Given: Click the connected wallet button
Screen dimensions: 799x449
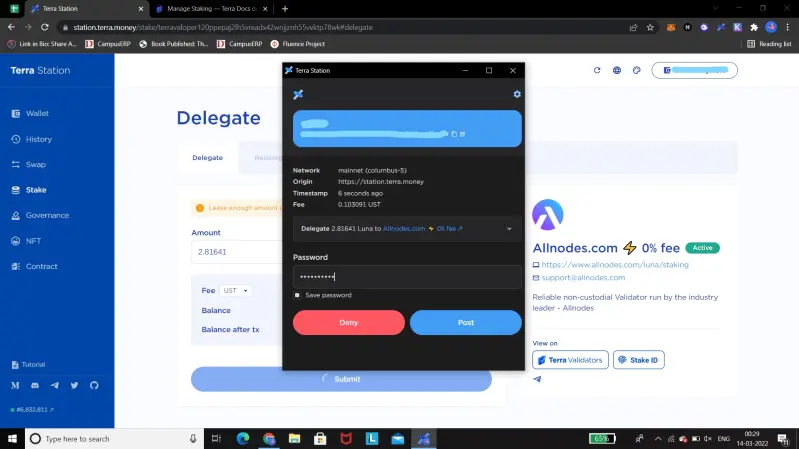Looking at the screenshot, I should [x=694, y=70].
